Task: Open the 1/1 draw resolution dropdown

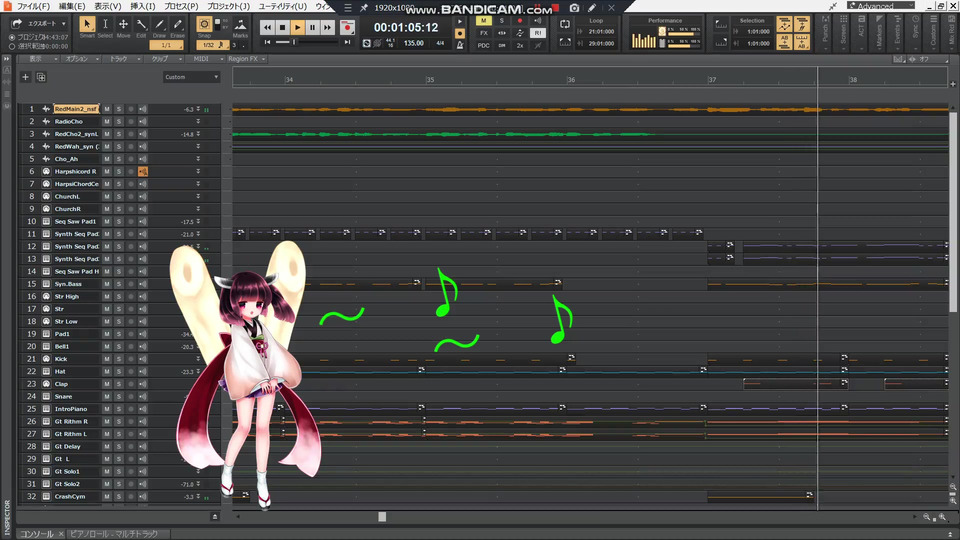Action: [167, 45]
